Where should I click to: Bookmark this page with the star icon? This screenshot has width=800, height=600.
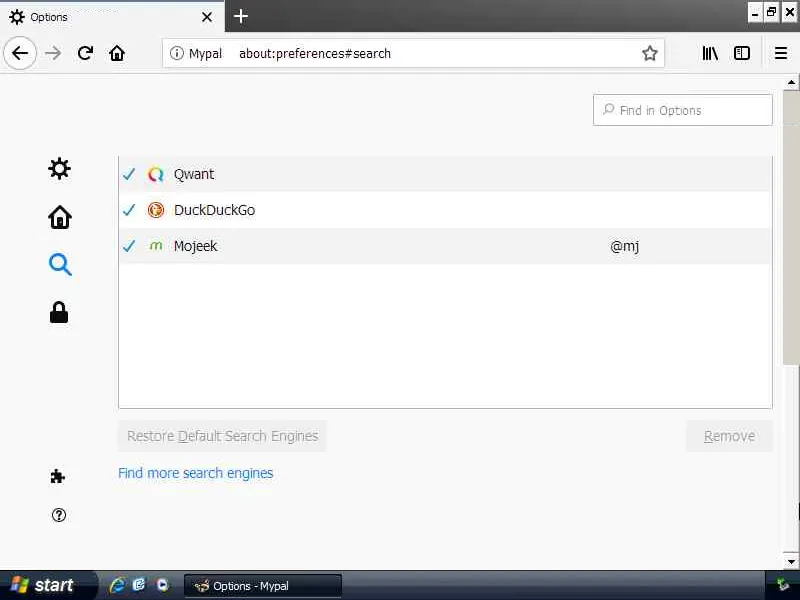click(649, 53)
